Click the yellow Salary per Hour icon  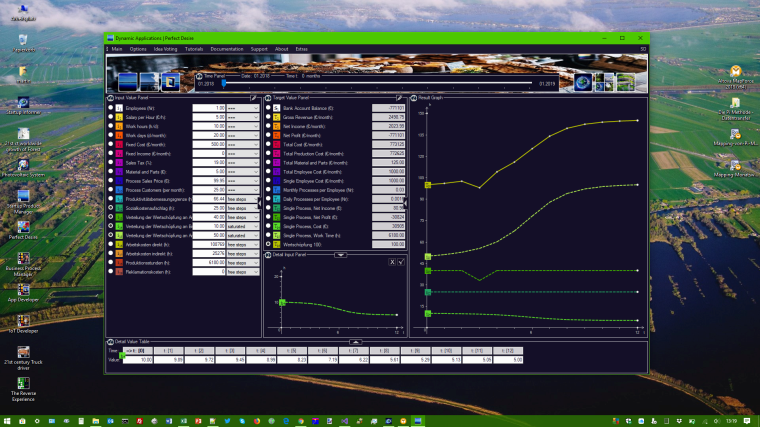click(x=119, y=117)
